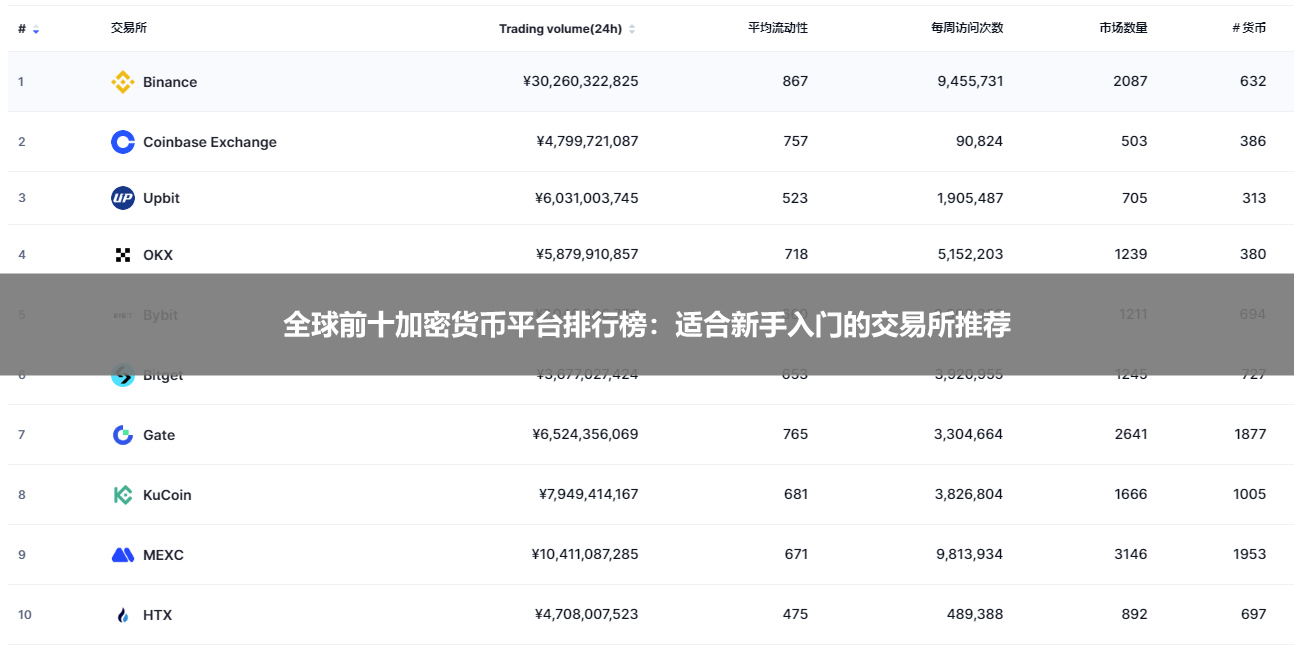The width and height of the screenshot is (1294, 649).
Task: Select Gate volume ¥6,524,356,069
Action: tap(585, 434)
